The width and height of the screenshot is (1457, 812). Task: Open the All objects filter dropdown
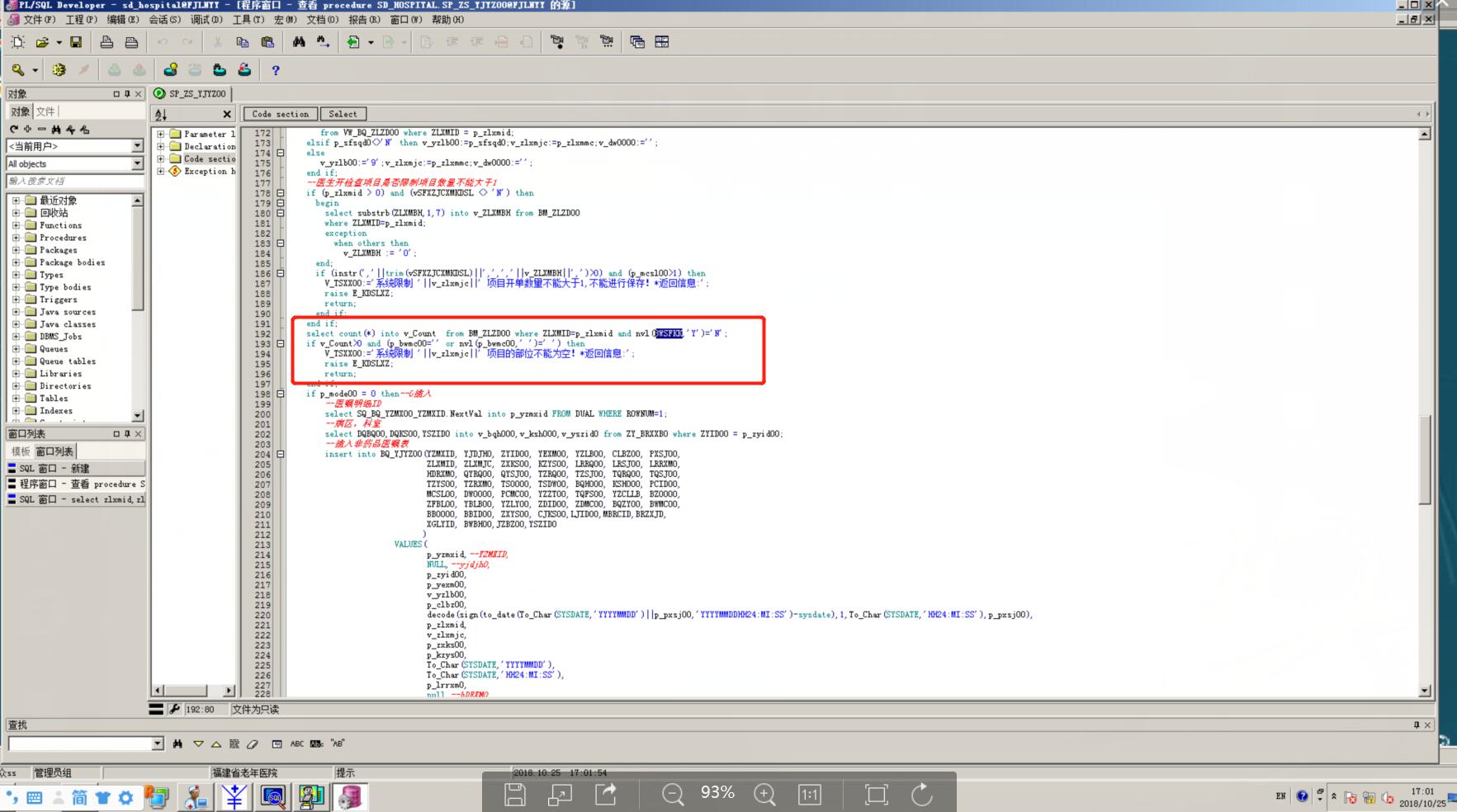[137, 164]
